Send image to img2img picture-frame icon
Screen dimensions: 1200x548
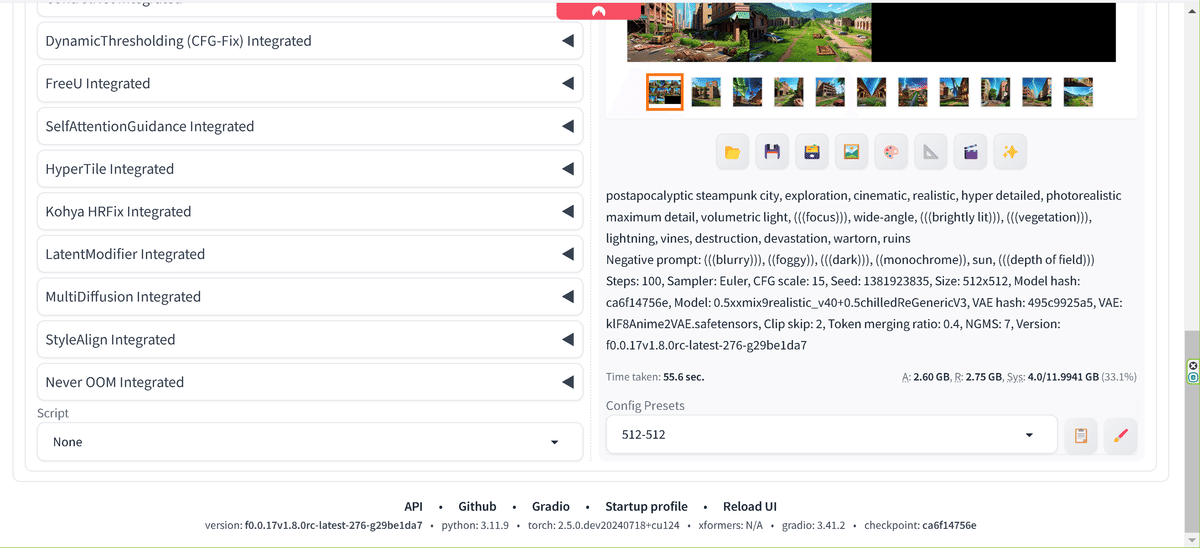pyautogui.click(x=851, y=152)
